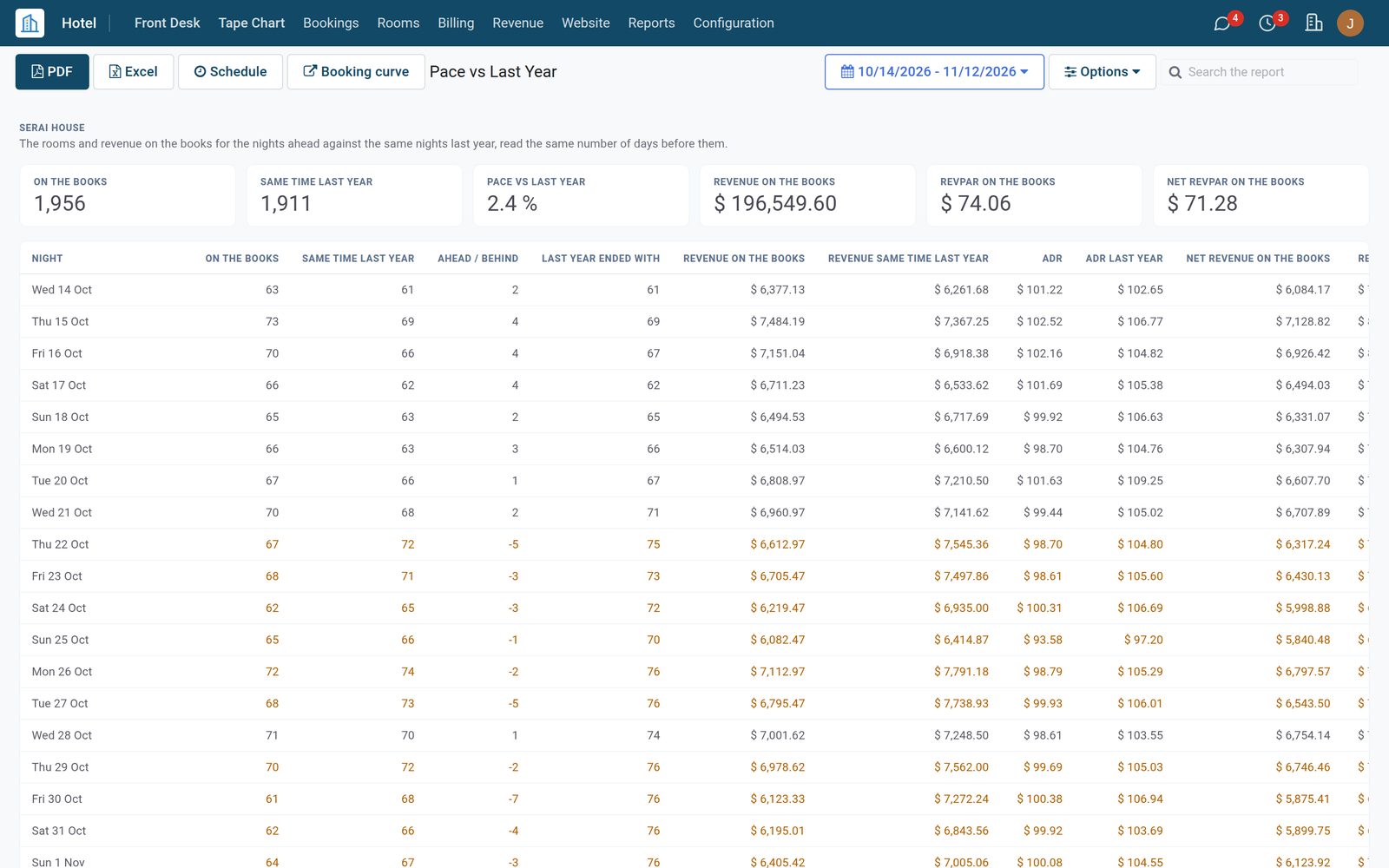Open the Booking curve view
Image resolution: width=1389 pixels, height=868 pixels.
pyautogui.click(x=356, y=72)
